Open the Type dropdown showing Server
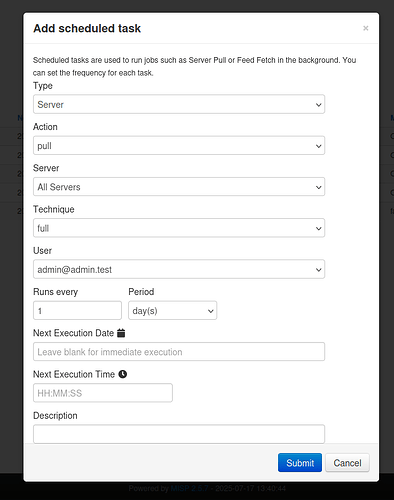394x500 pixels. pyautogui.click(x=179, y=104)
